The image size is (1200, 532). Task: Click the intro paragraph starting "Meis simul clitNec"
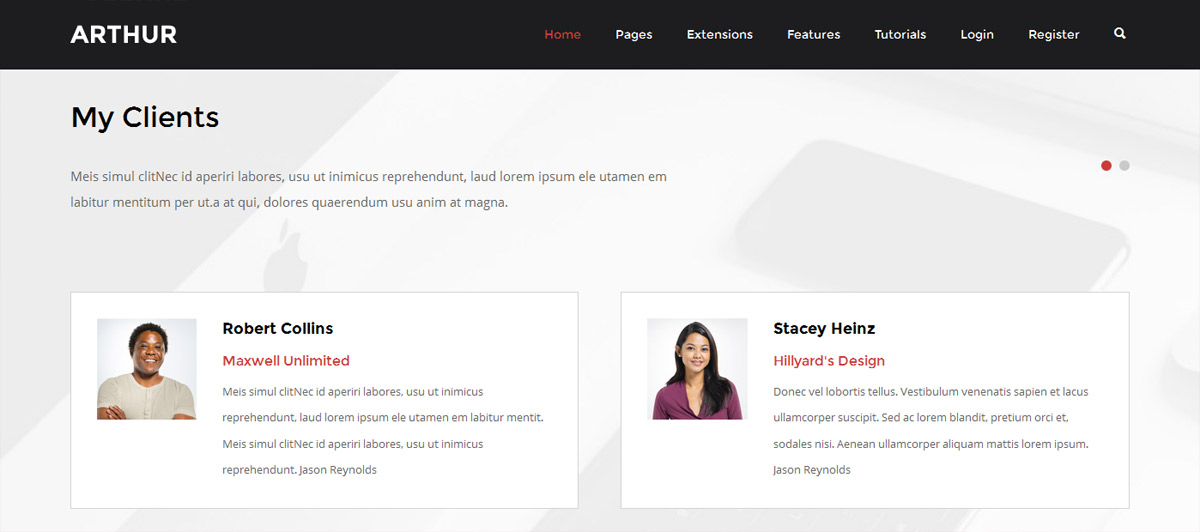pyautogui.click(x=369, y=189)
